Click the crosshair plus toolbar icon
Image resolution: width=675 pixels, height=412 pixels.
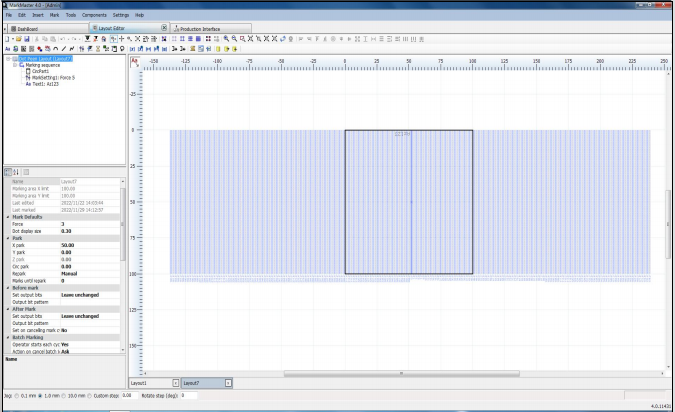click(121, 39)
